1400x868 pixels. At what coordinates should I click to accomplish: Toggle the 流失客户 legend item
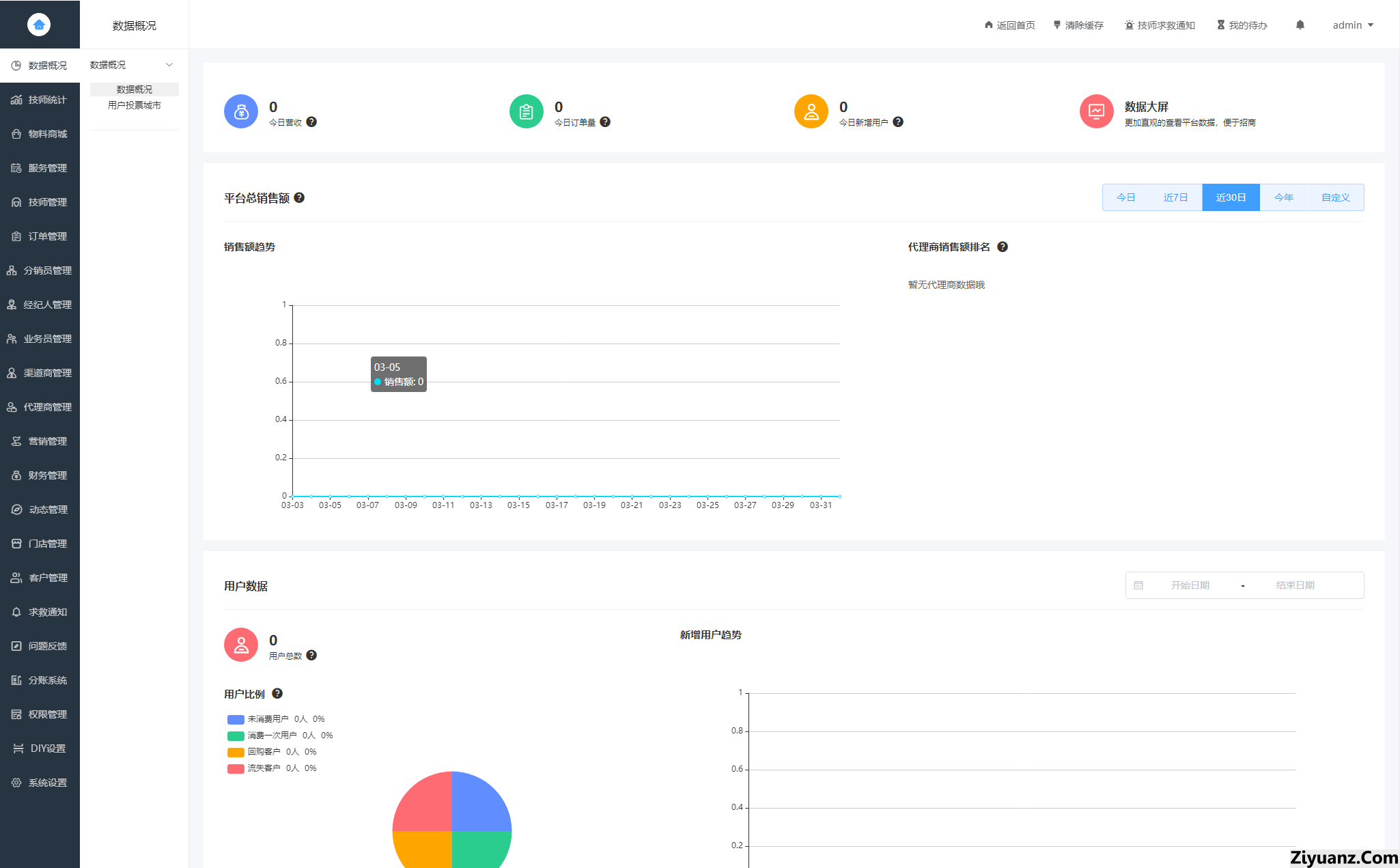[264, 768]
